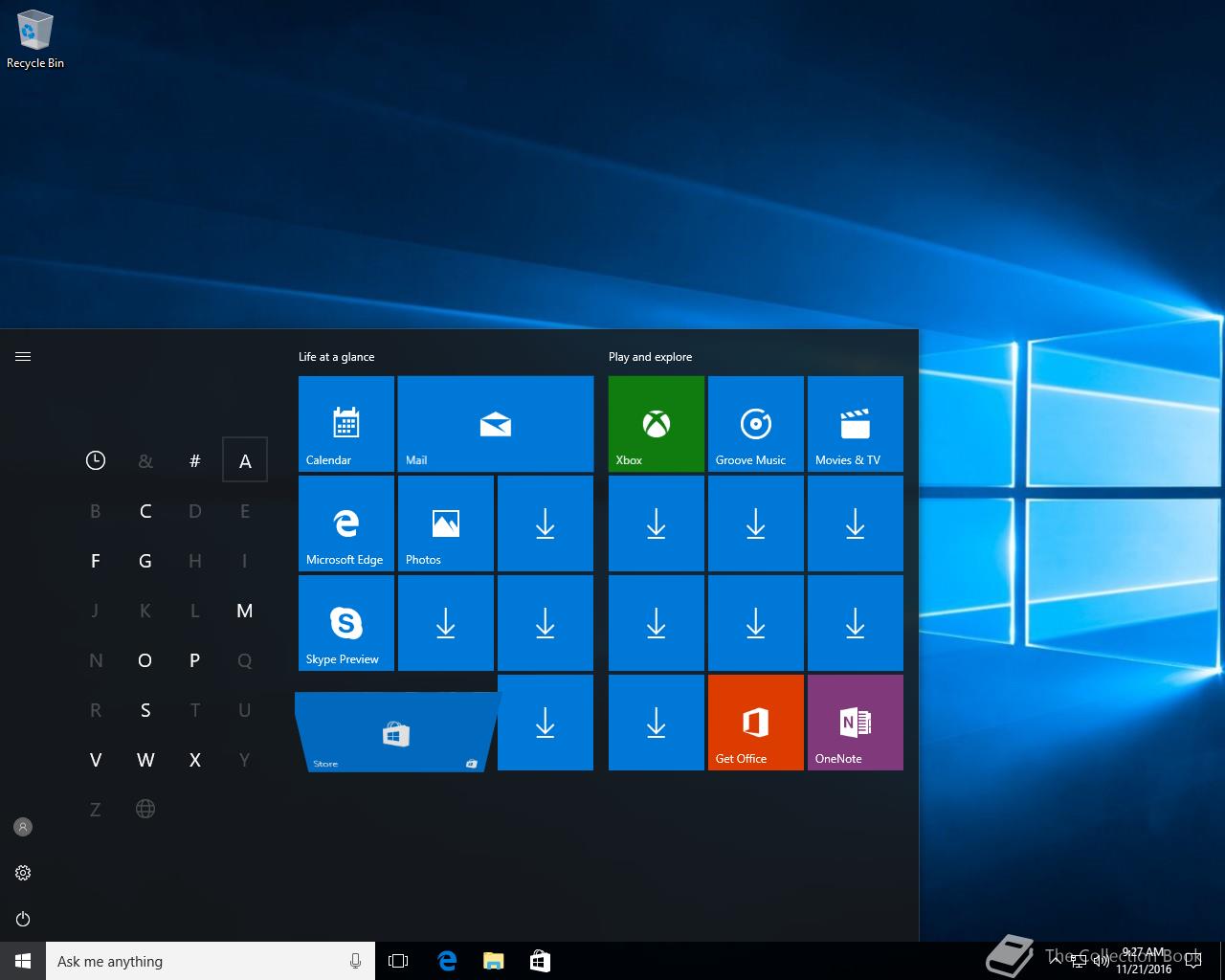Click the volume speaker tray icon
1225x980 pixels.
click(x=1102, y=961)
